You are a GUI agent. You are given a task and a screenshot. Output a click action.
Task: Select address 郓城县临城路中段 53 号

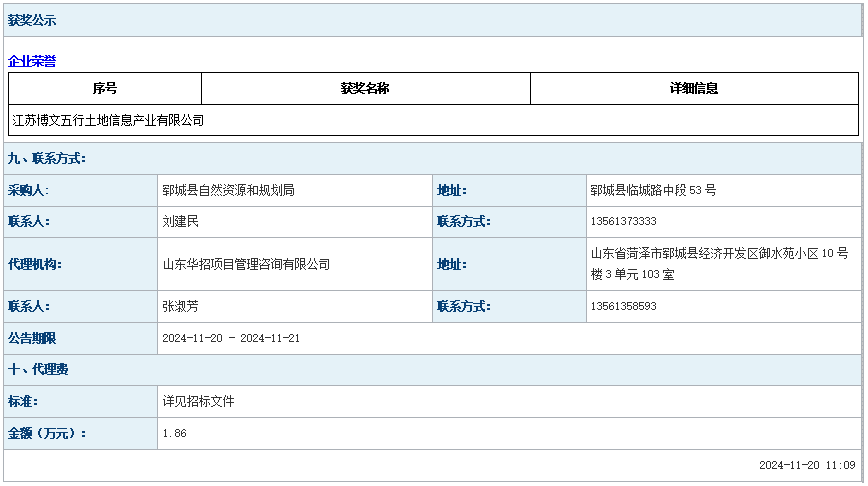tap(653, 190)
